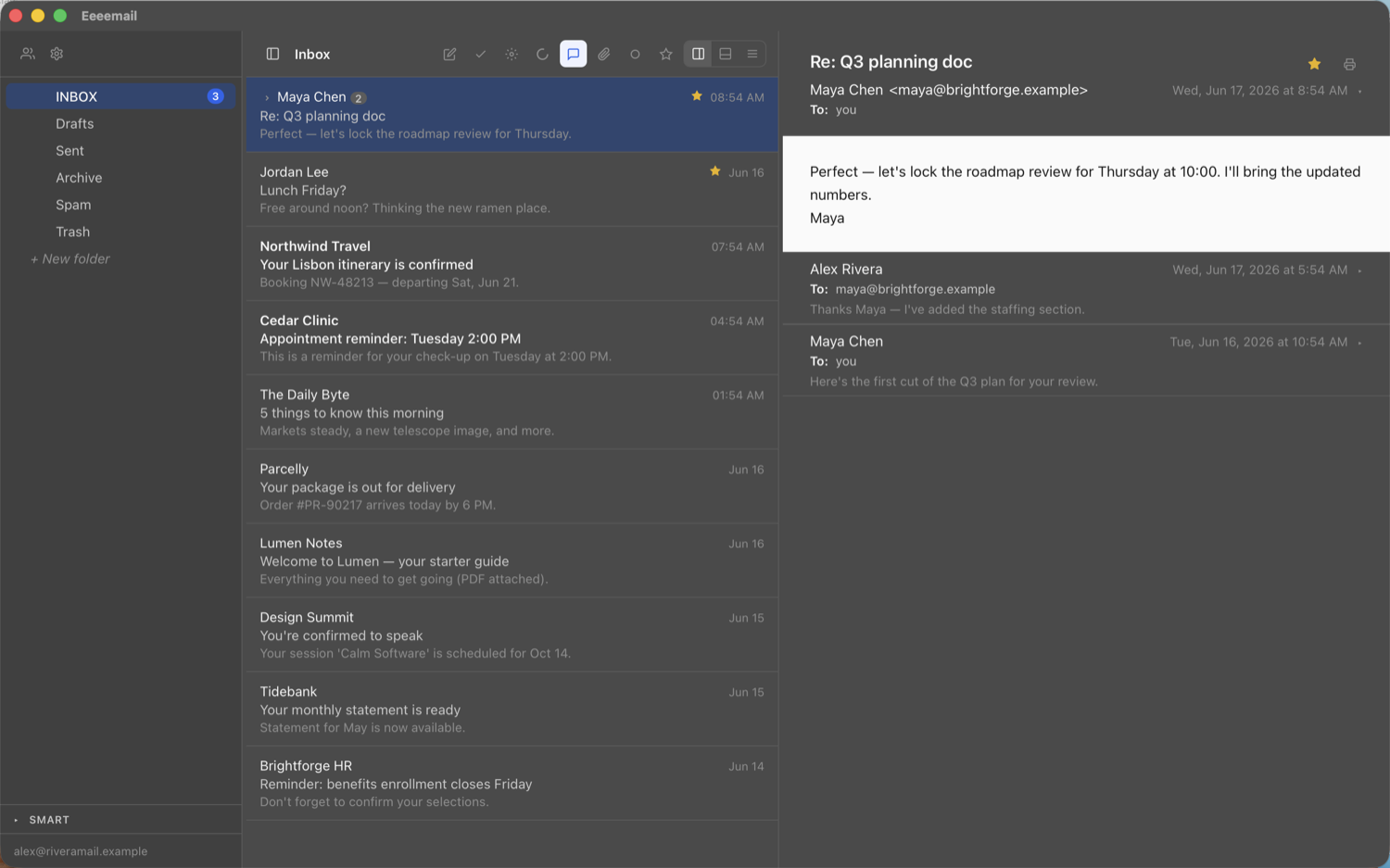Open options dot for Maya Chen 8:54 AM message
The height and width of the screenshot is (868, 1390).
(1359, 91)
